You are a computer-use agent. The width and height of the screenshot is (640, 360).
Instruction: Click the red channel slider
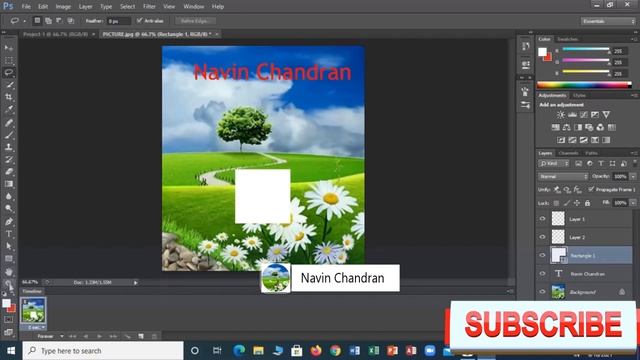(586, 50)
